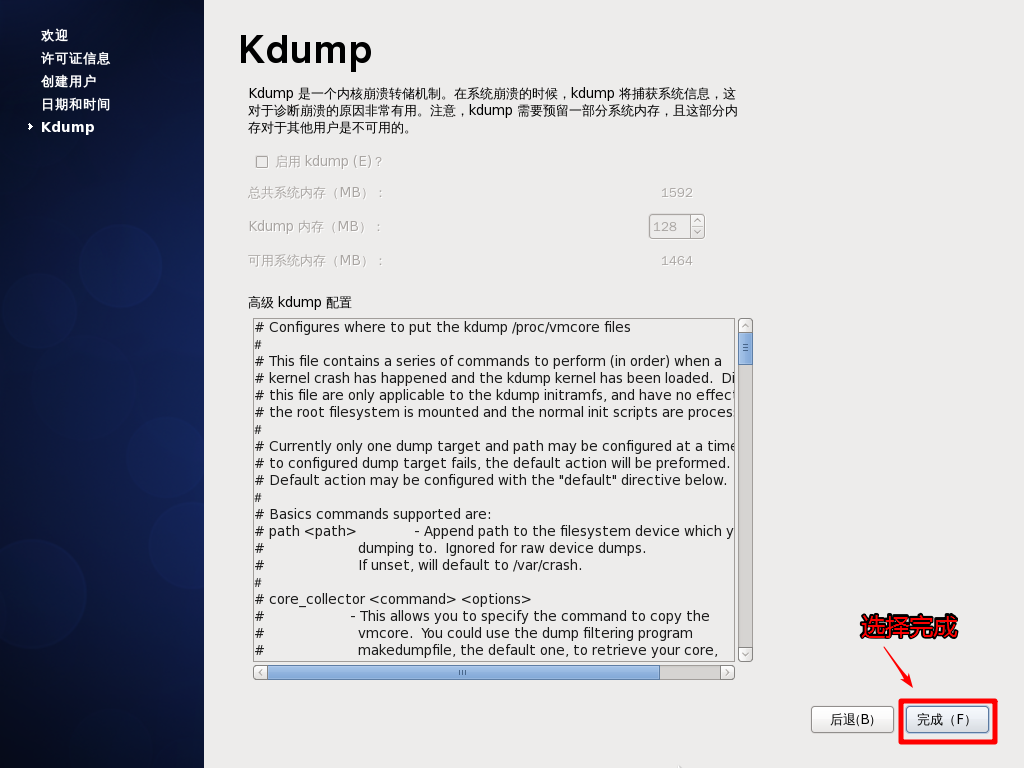Click the vertical scrollbar thumb in config box

point(745,349)
